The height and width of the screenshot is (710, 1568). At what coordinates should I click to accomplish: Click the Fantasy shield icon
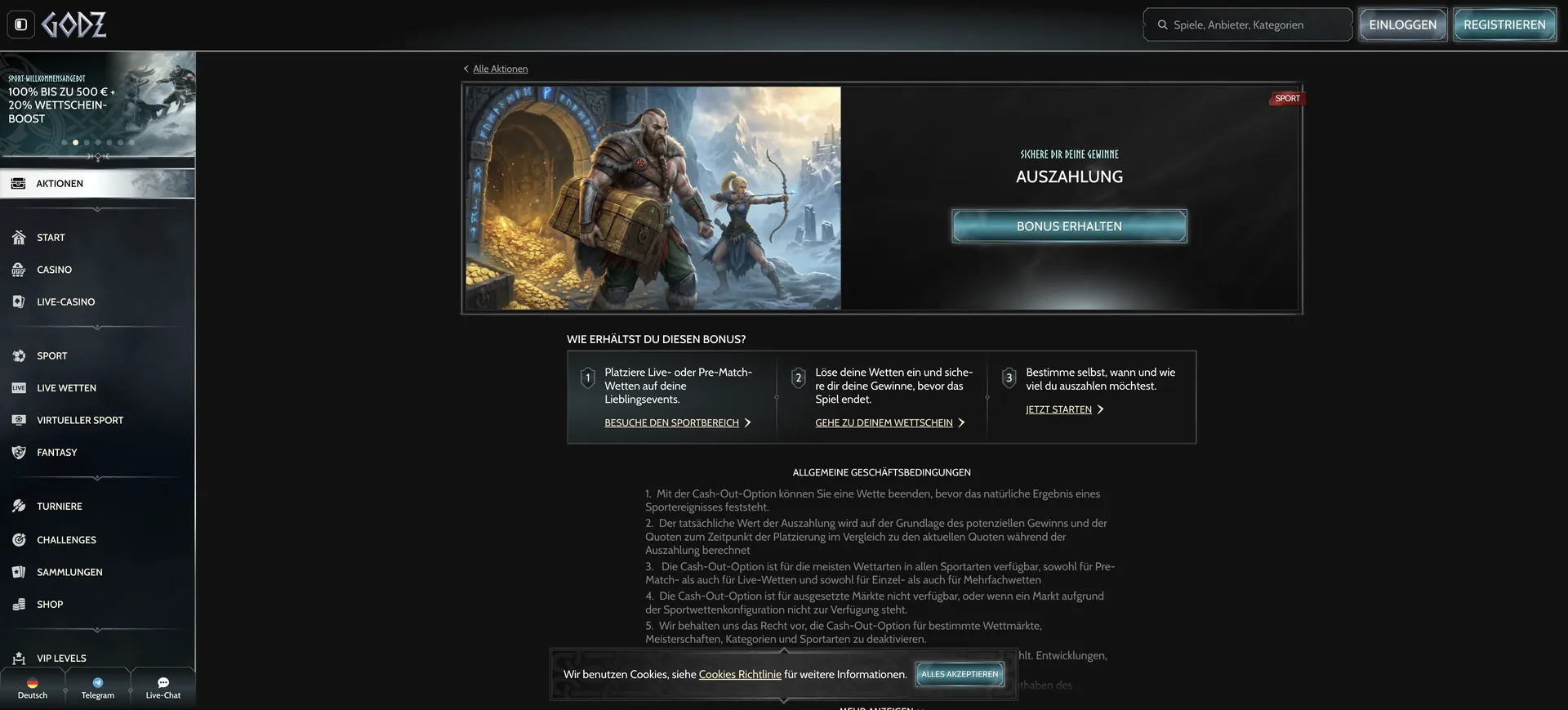click(x=19, y=452)
